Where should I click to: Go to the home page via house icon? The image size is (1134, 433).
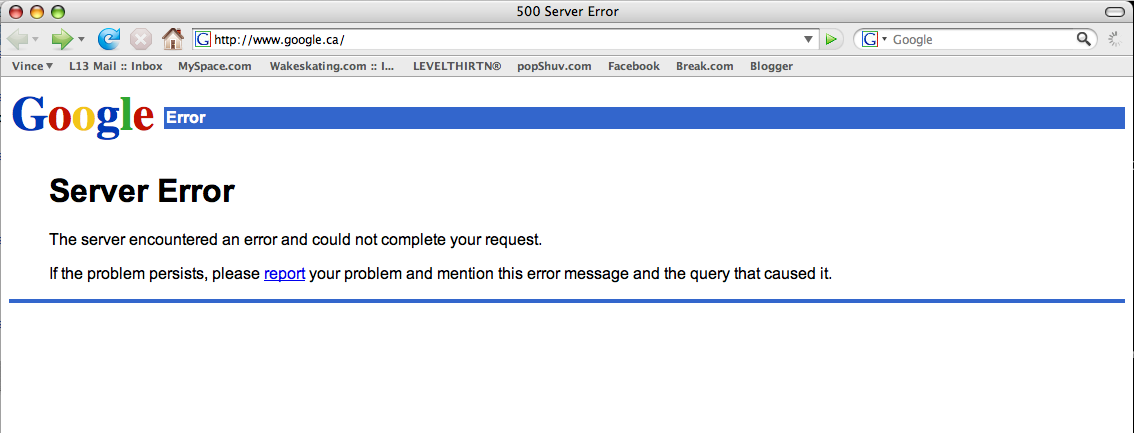pos(173,39)
